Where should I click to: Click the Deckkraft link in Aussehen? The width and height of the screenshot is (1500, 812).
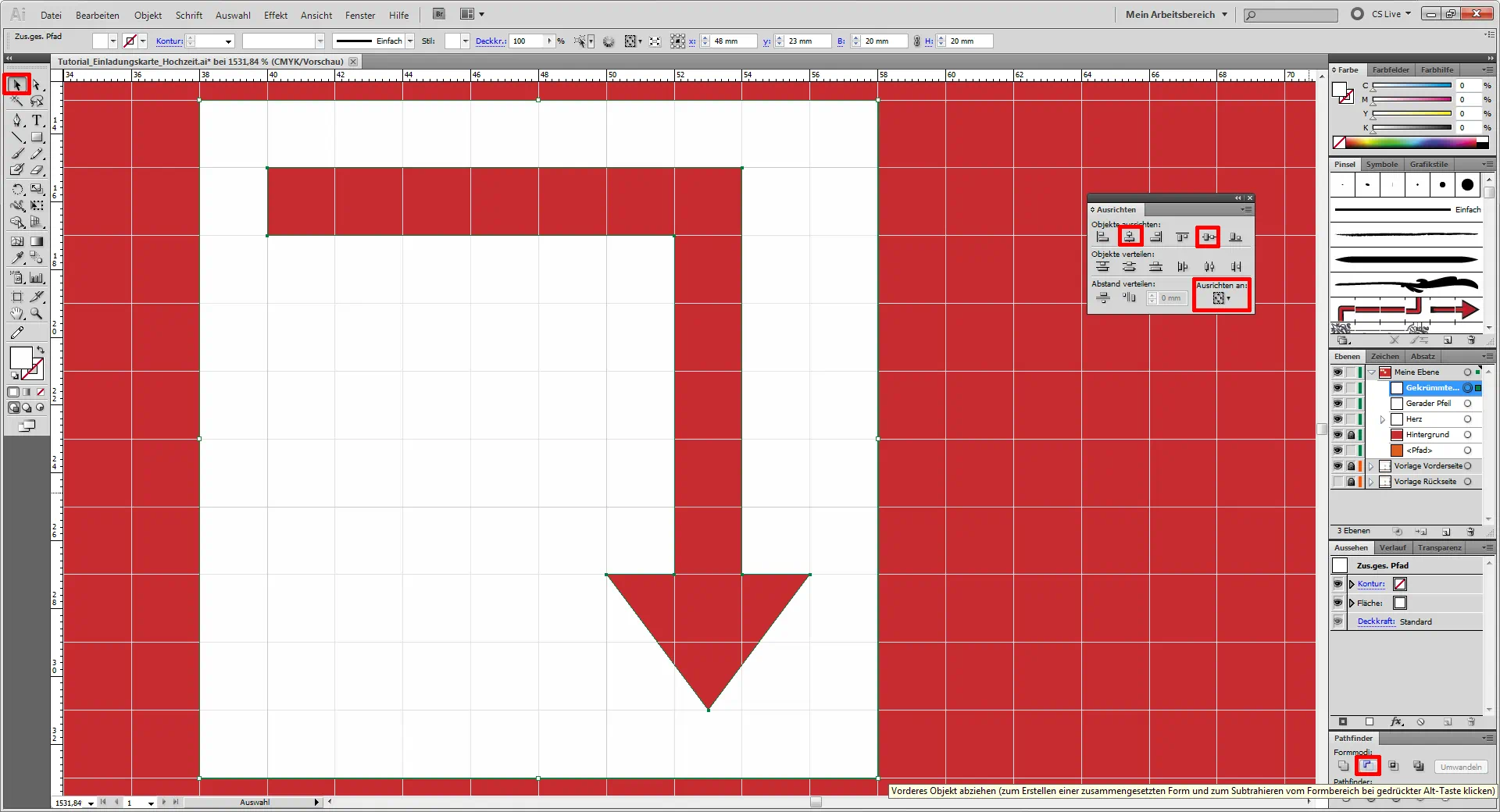click(1376, 621)
